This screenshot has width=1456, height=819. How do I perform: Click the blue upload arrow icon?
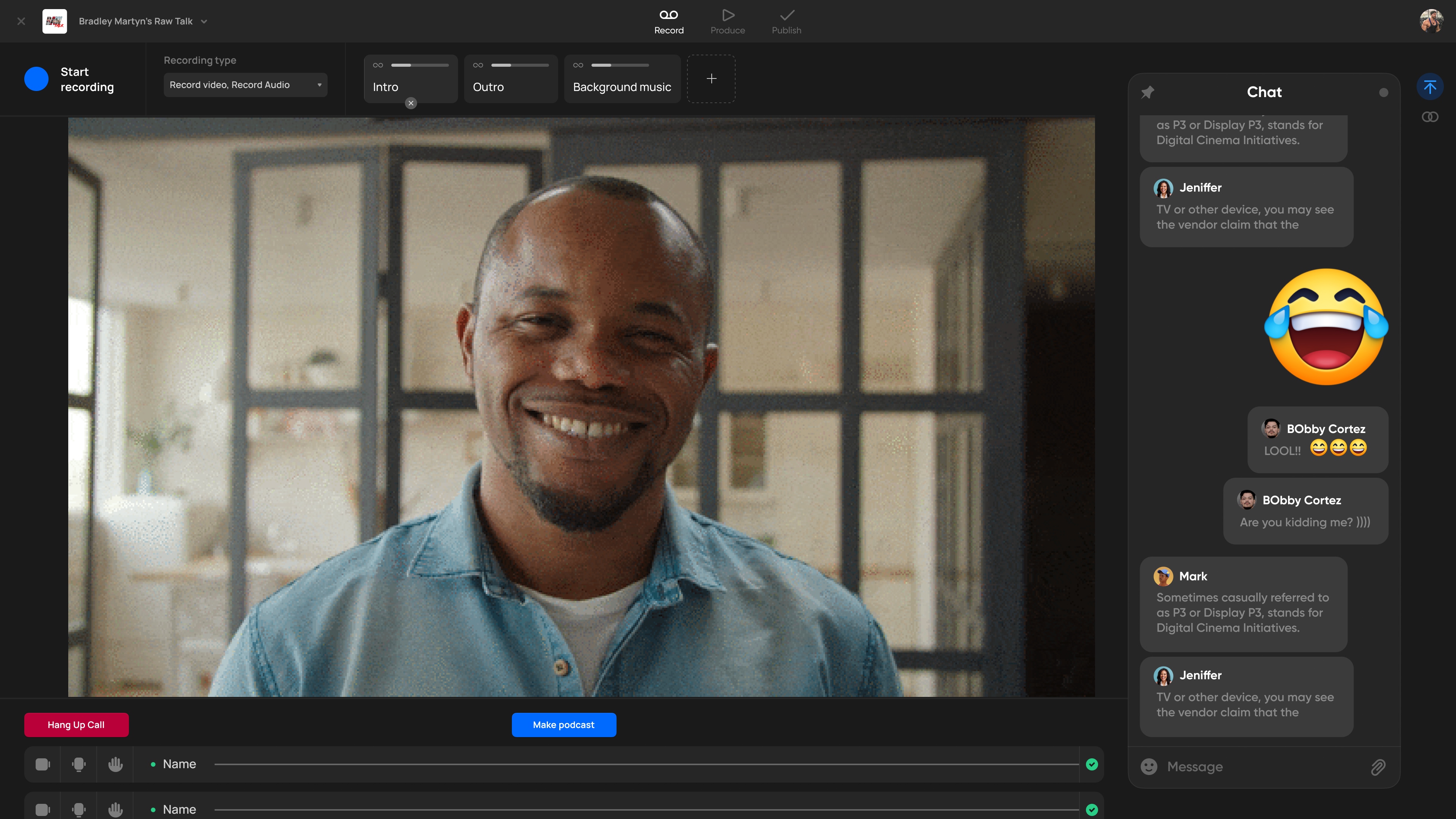pyautogui.click(x=1429, y=87)
